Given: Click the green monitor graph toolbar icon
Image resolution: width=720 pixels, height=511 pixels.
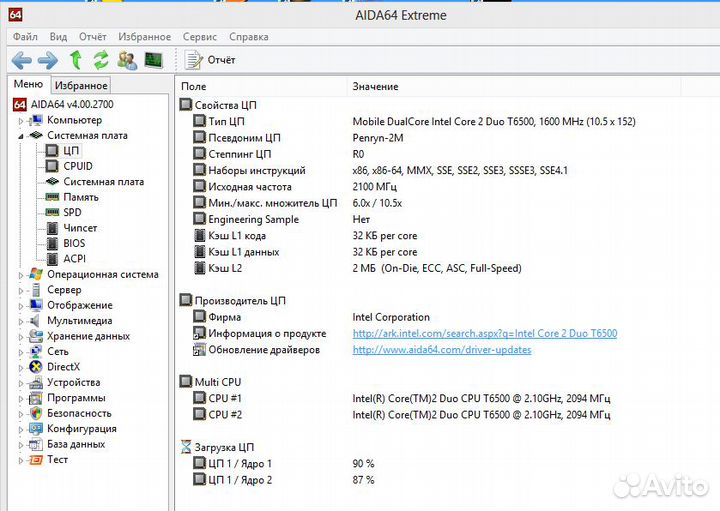Looking at the screenshot, I should (x=154, y=60).
